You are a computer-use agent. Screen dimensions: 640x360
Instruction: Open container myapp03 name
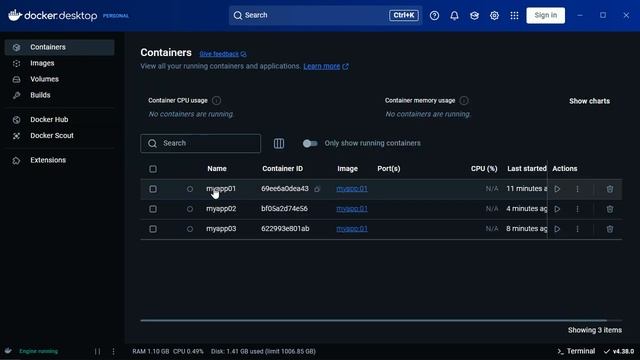(x=221, y=229)
